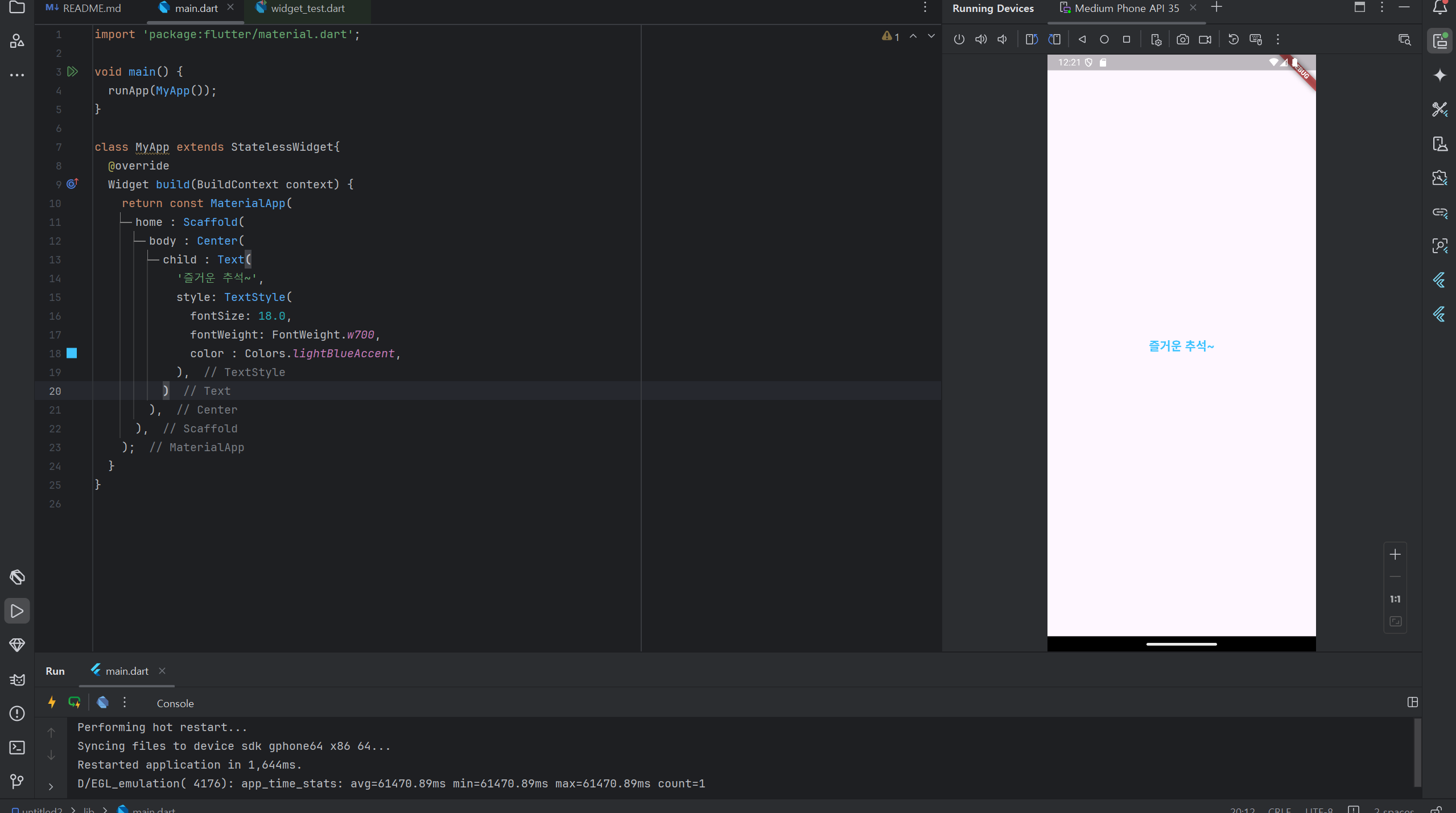Start screen recording with the video icon
This screenshot has height=813, width=1456.
tap(1205, 39)
